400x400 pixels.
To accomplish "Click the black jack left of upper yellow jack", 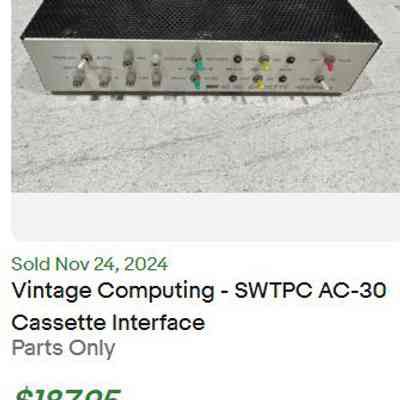I will (237, 59).
